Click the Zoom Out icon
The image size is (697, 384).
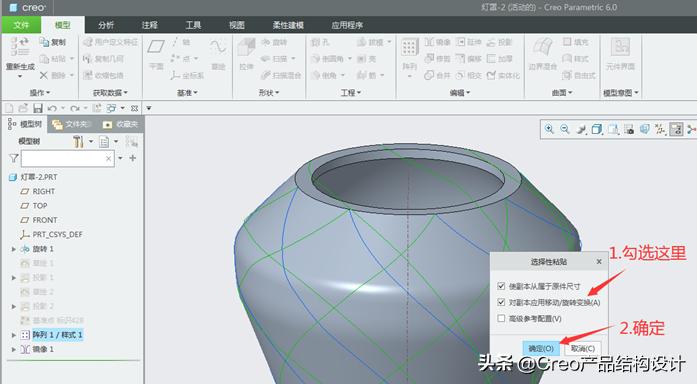565,129
